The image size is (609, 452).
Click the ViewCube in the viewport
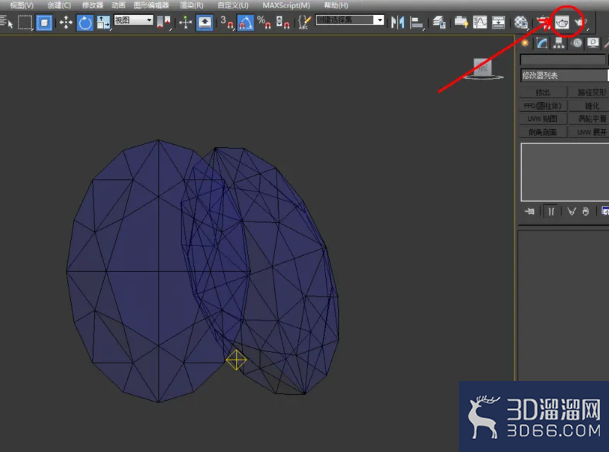483,69
